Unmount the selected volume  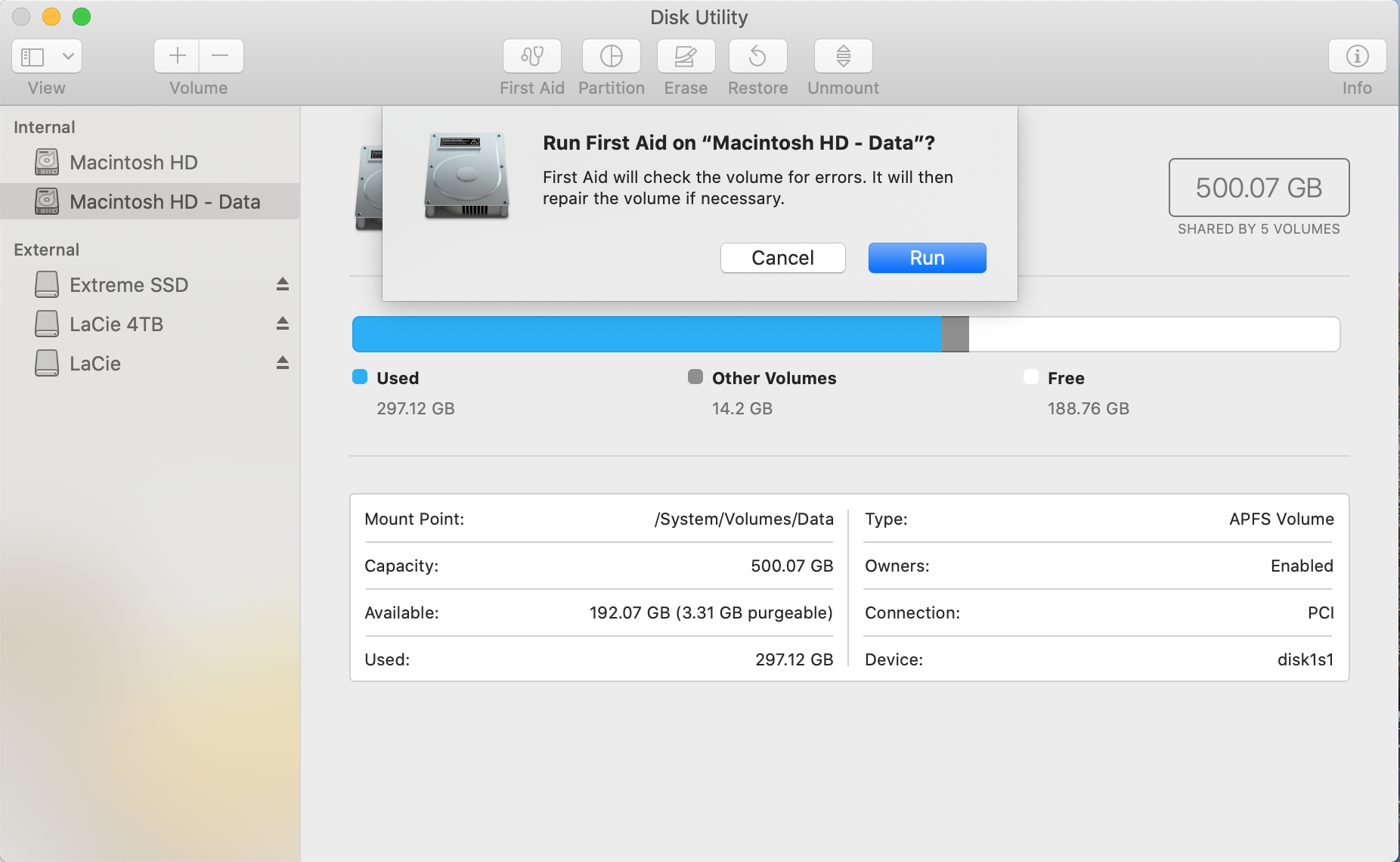click(x=843, y=57)
